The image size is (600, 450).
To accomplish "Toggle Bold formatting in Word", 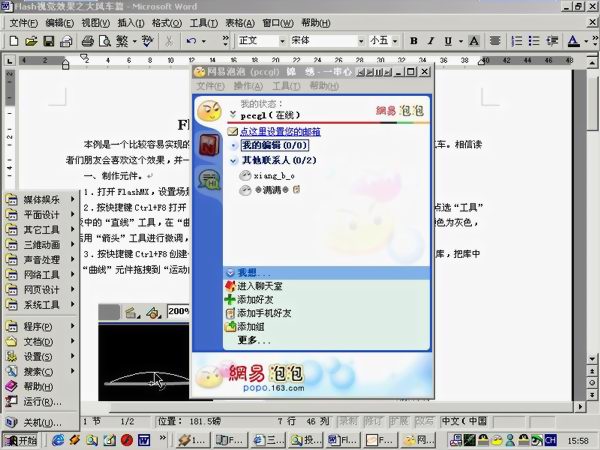I will point(415,41).
